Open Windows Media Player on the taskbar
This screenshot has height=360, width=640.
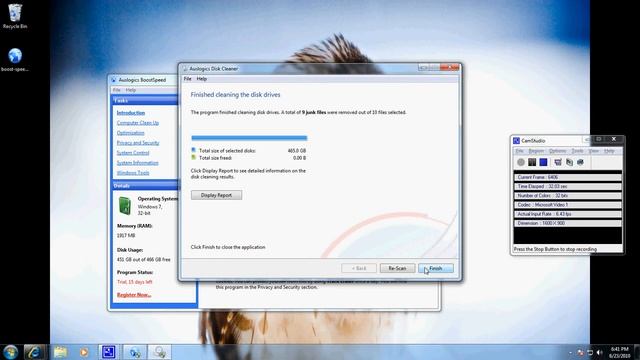coord(84,352)
